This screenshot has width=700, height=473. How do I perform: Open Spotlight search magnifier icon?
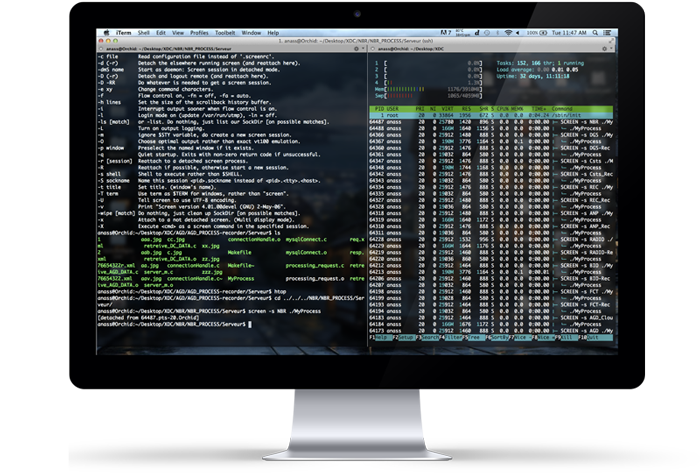(592, 32)
